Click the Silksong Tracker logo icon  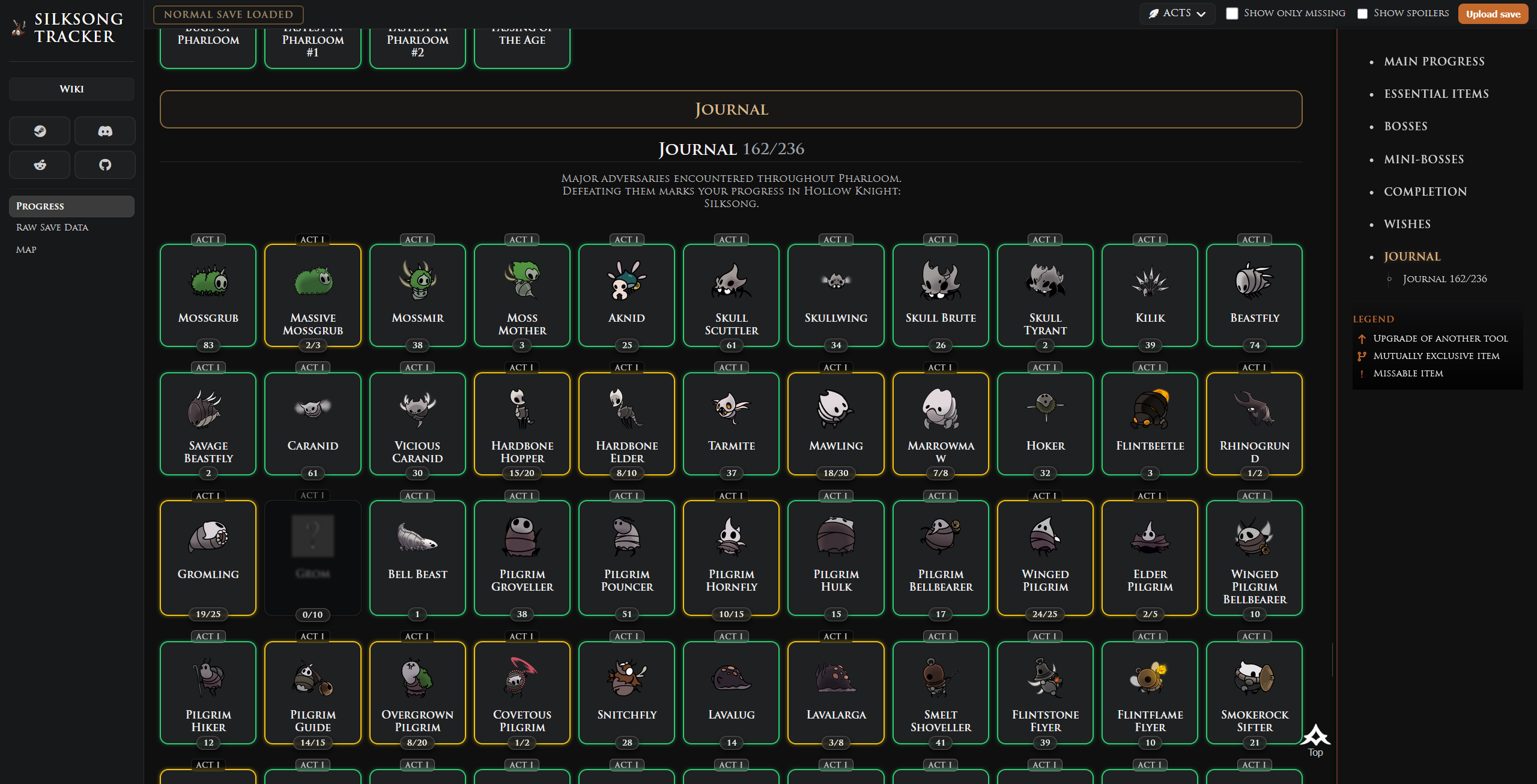(x=19, y=28)
